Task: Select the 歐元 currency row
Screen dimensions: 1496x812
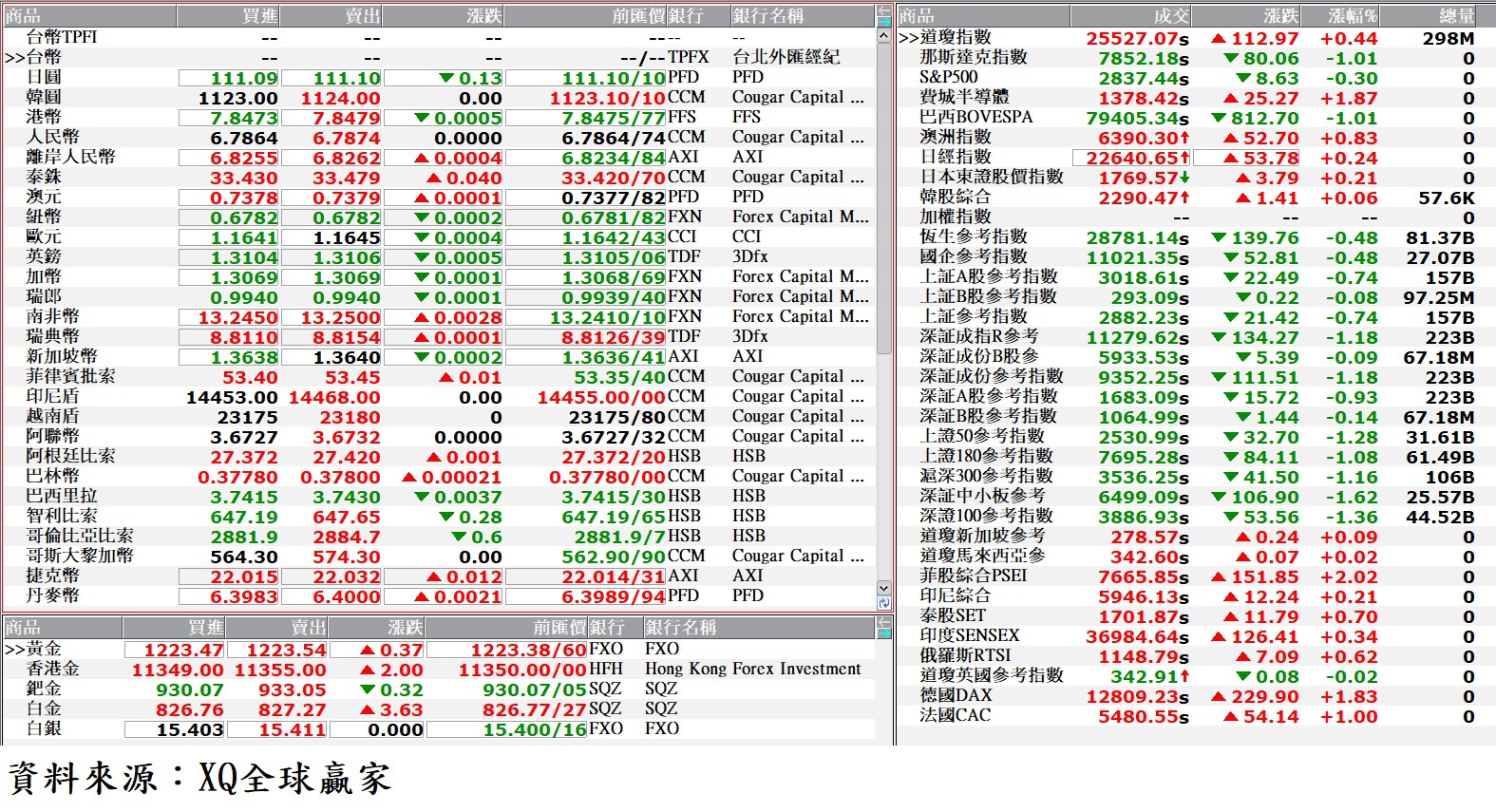Action: coord(439,236)
